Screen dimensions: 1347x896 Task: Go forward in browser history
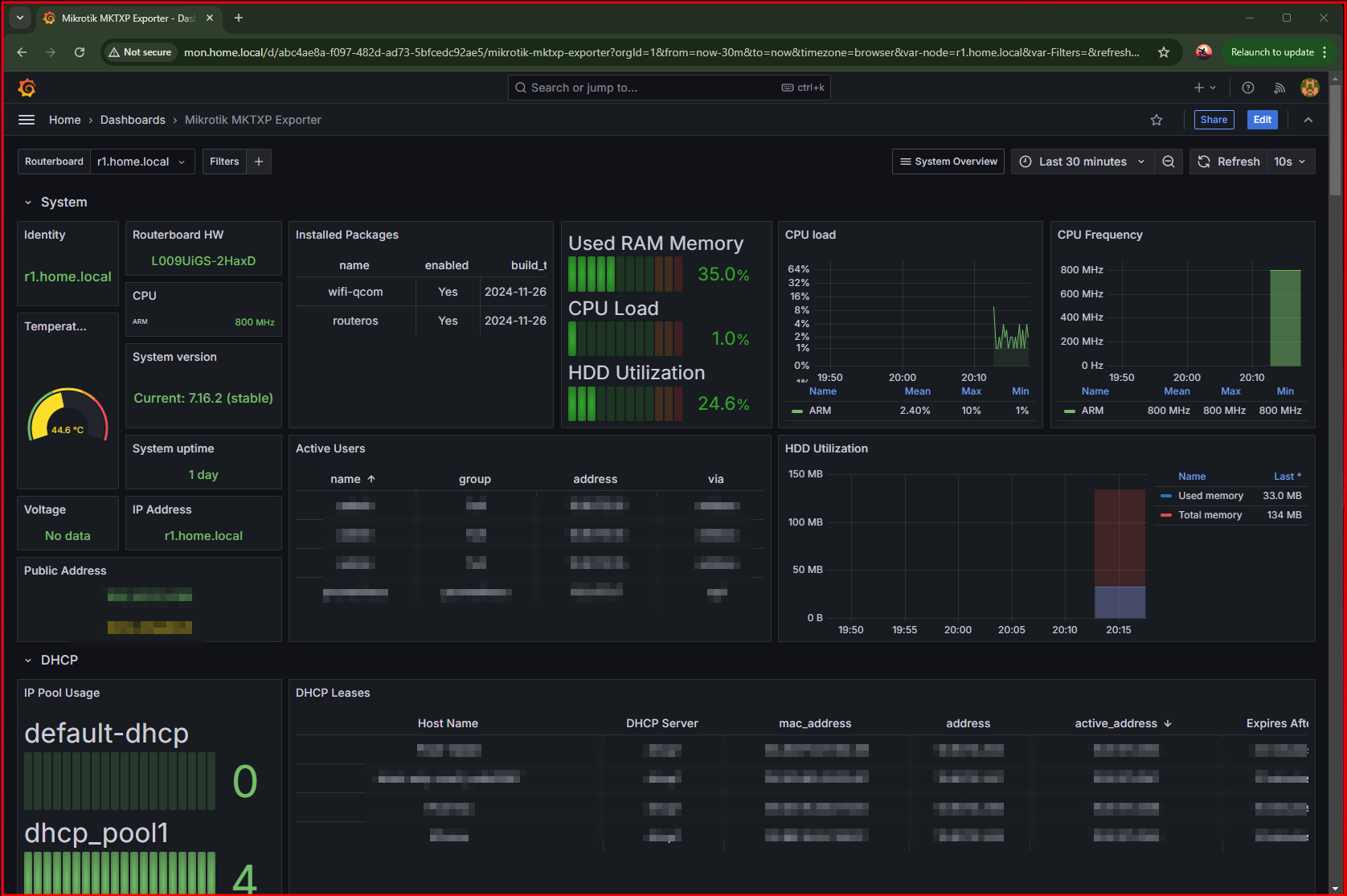click(51, 52)
